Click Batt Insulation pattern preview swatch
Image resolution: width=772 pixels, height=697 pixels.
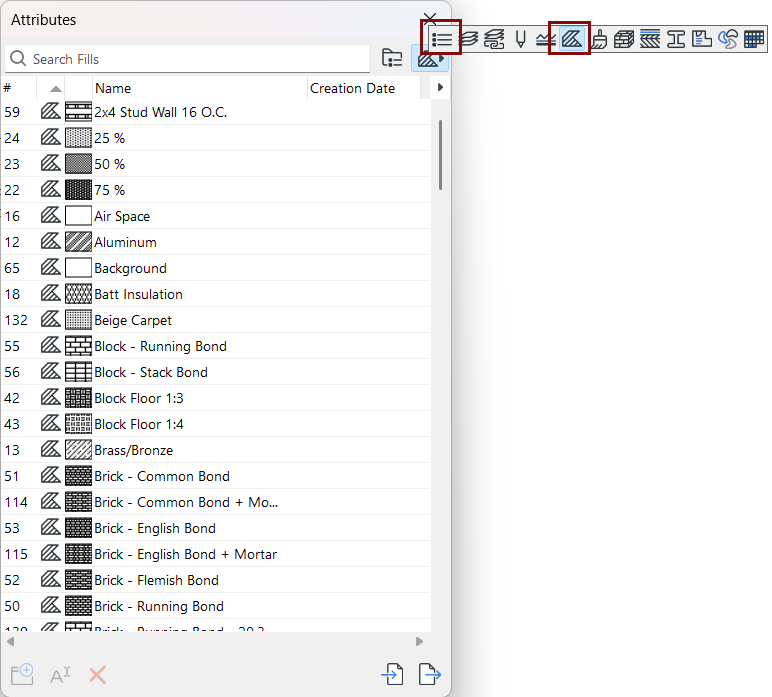pyautogui.click(x=78, y=294)
